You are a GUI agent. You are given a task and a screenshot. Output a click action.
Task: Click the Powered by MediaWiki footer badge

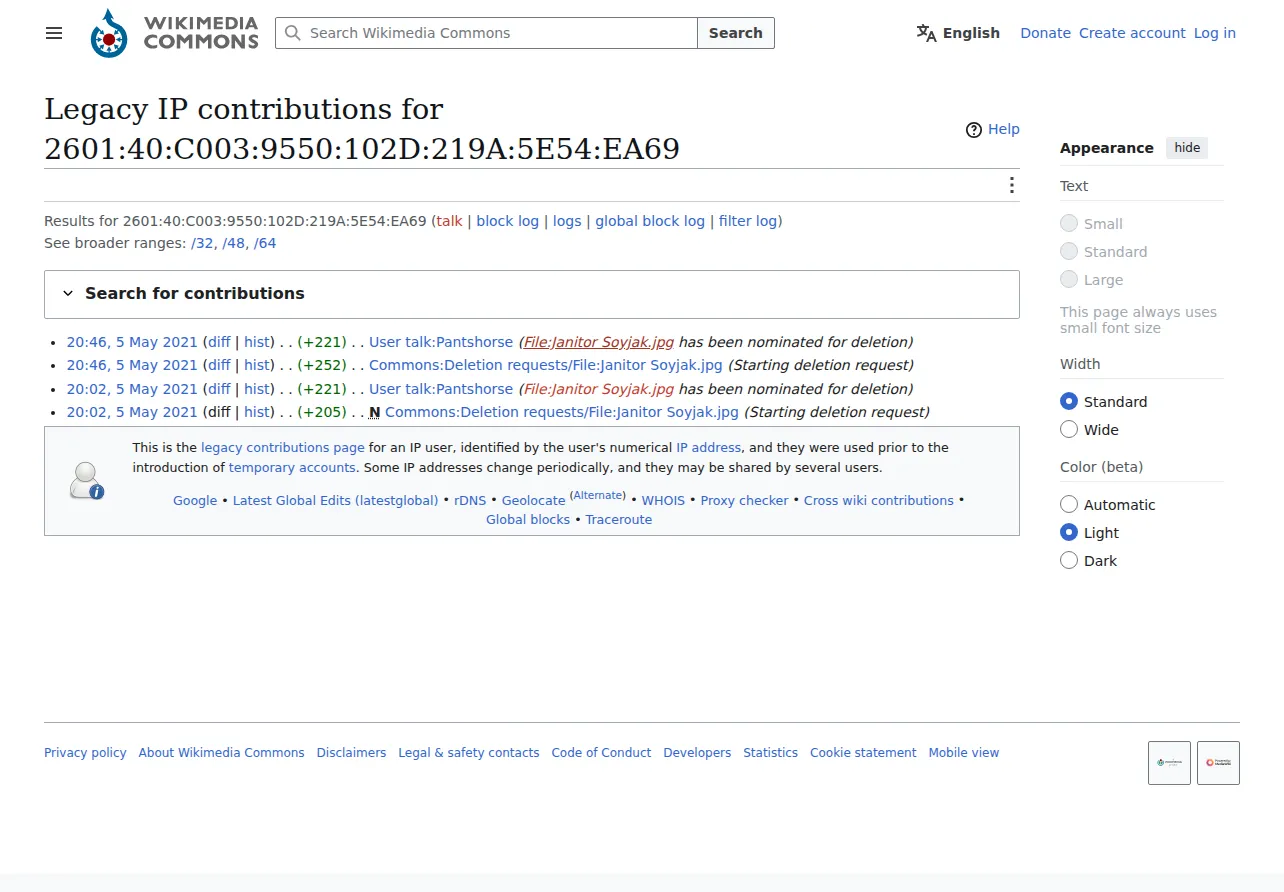point(1218,762)
